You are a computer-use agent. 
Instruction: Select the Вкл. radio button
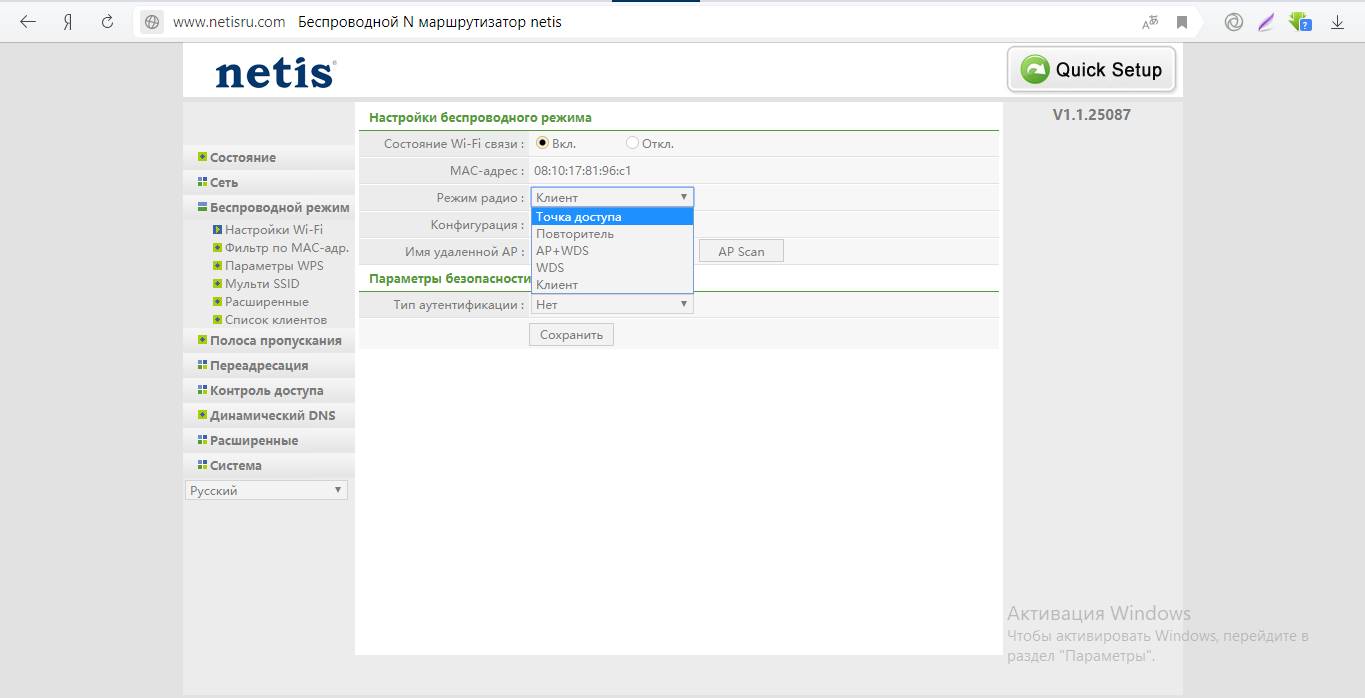point(543,143)
